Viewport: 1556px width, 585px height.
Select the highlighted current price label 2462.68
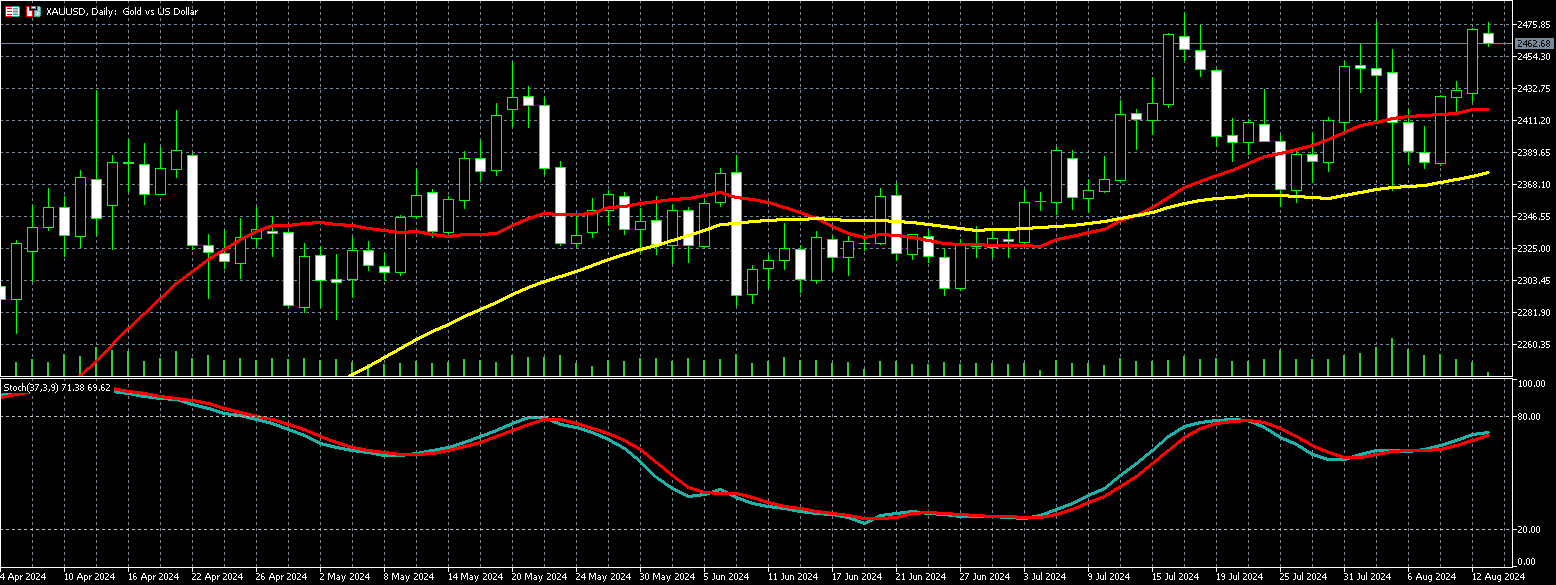click(1532, 44)
